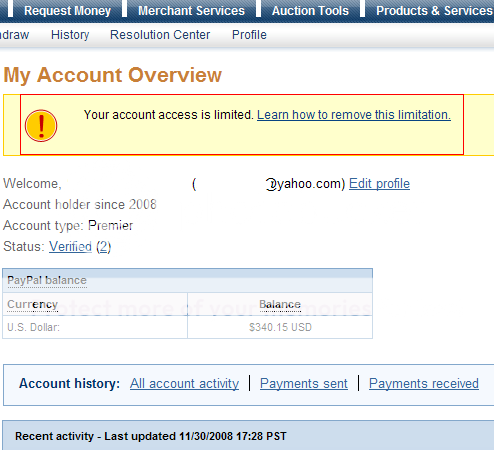Open All account activity link

coord(184,383)
